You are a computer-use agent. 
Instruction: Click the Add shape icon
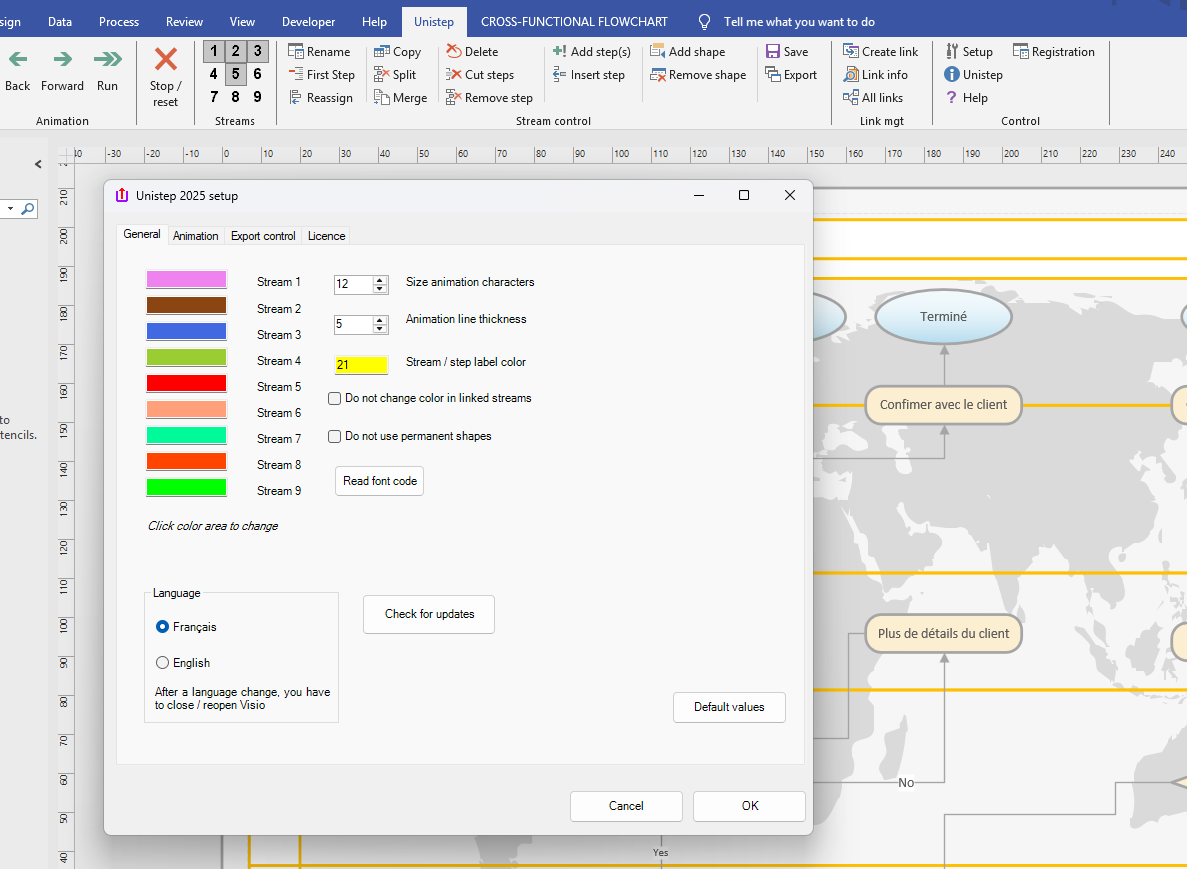[x=657, y=52]
